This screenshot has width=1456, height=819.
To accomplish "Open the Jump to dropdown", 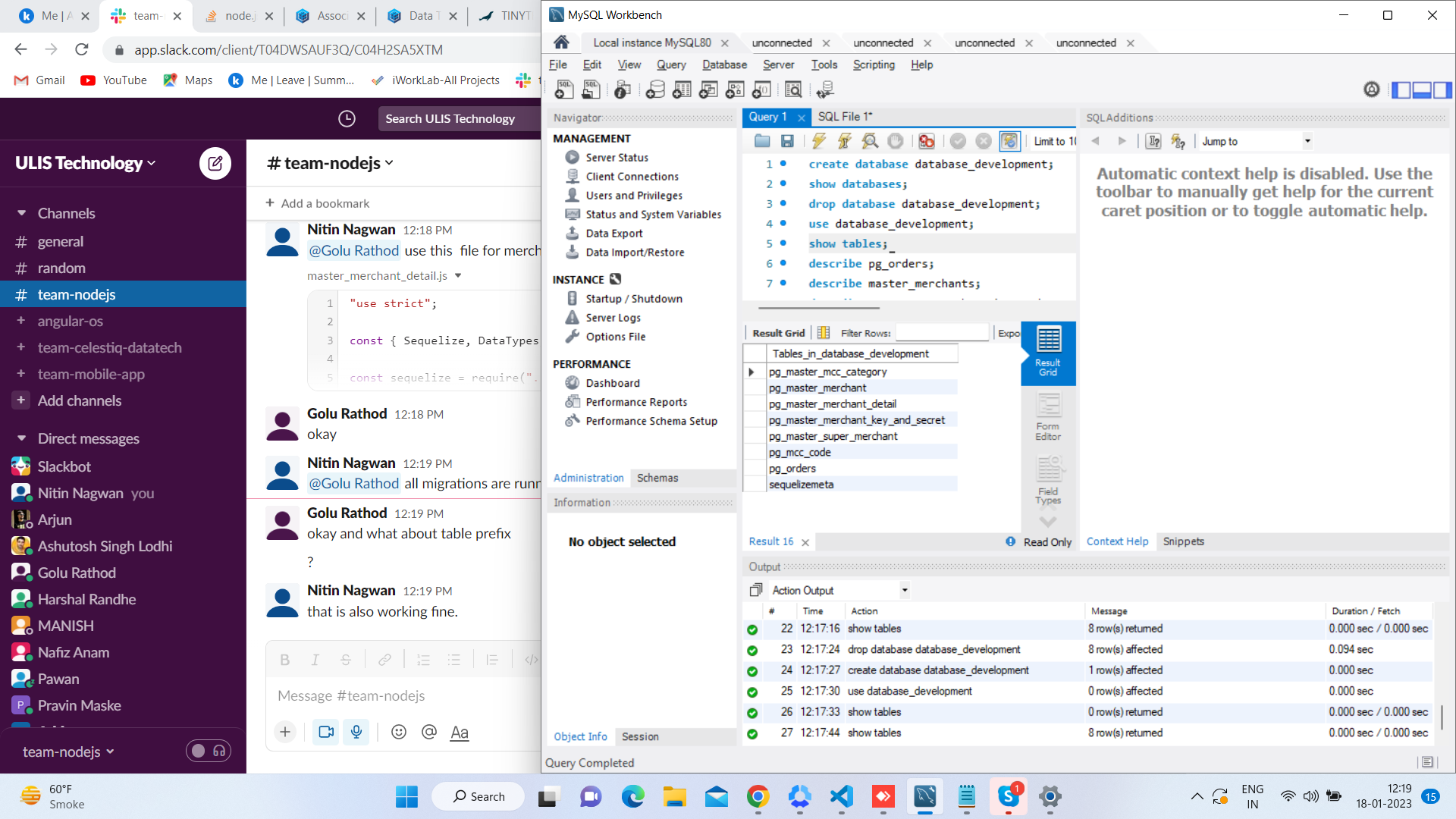I will (x=1307, y=141).
